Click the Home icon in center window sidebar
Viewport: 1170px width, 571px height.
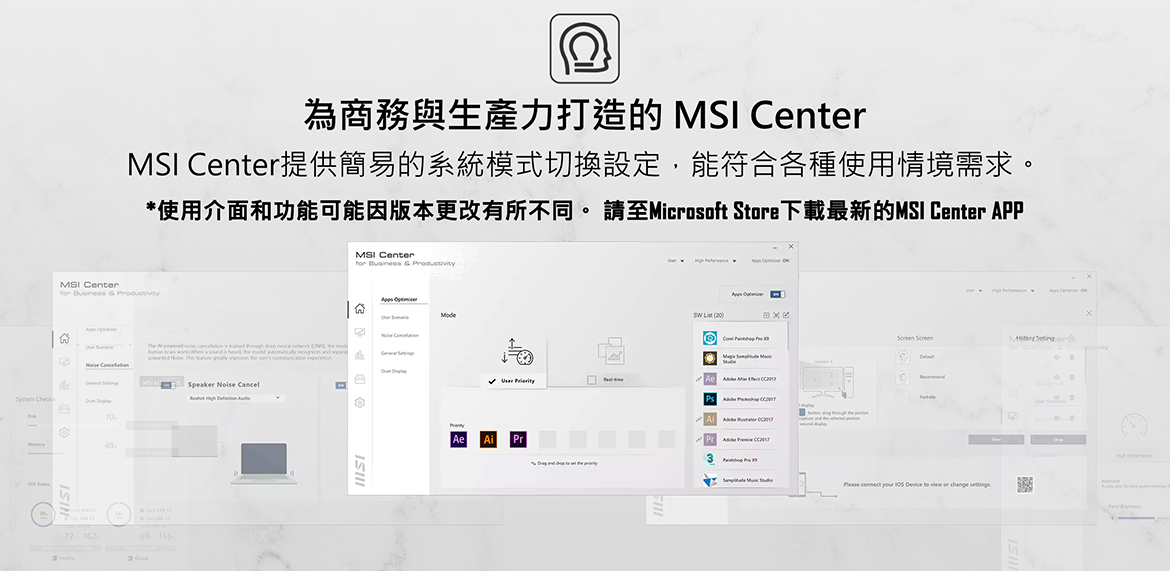click(360, 308)
